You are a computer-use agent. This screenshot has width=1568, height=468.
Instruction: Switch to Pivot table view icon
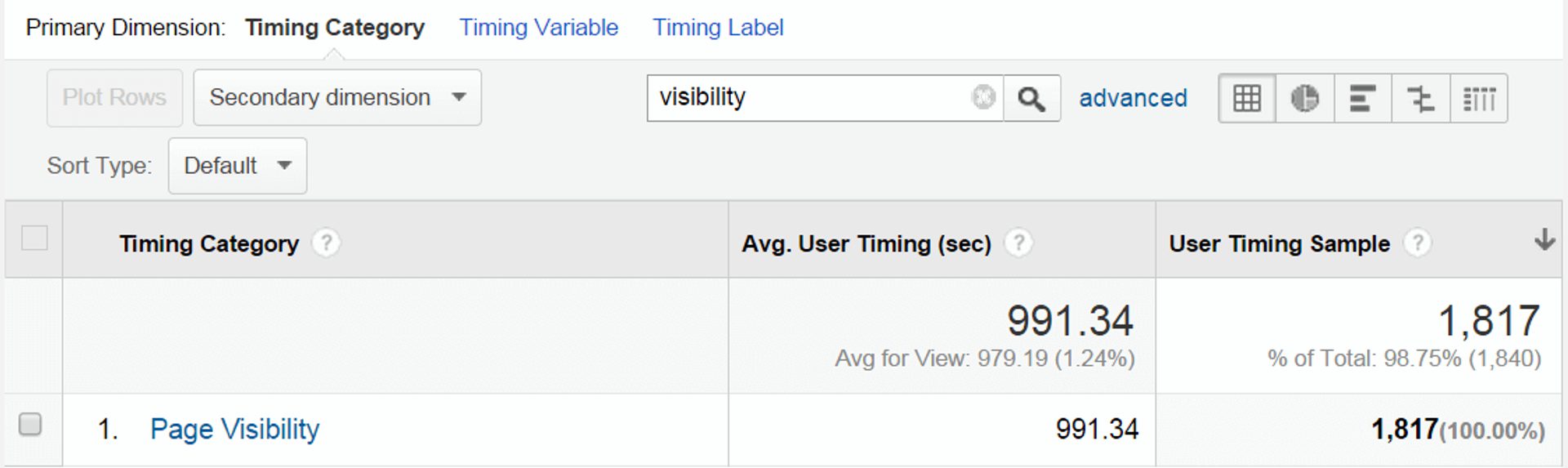[x=1479, y=99]
